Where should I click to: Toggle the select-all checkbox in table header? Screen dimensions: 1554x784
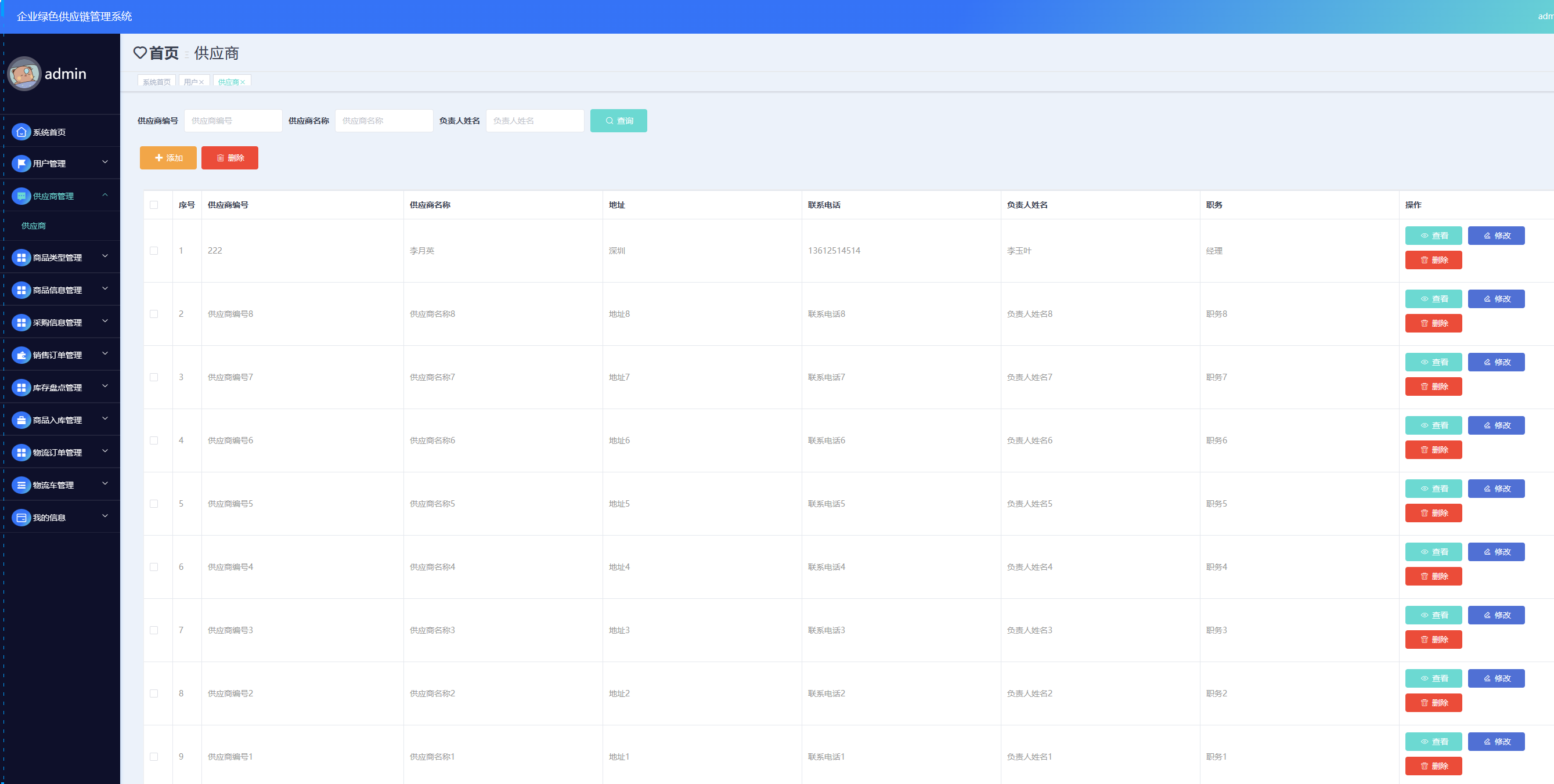click(154, 205)
